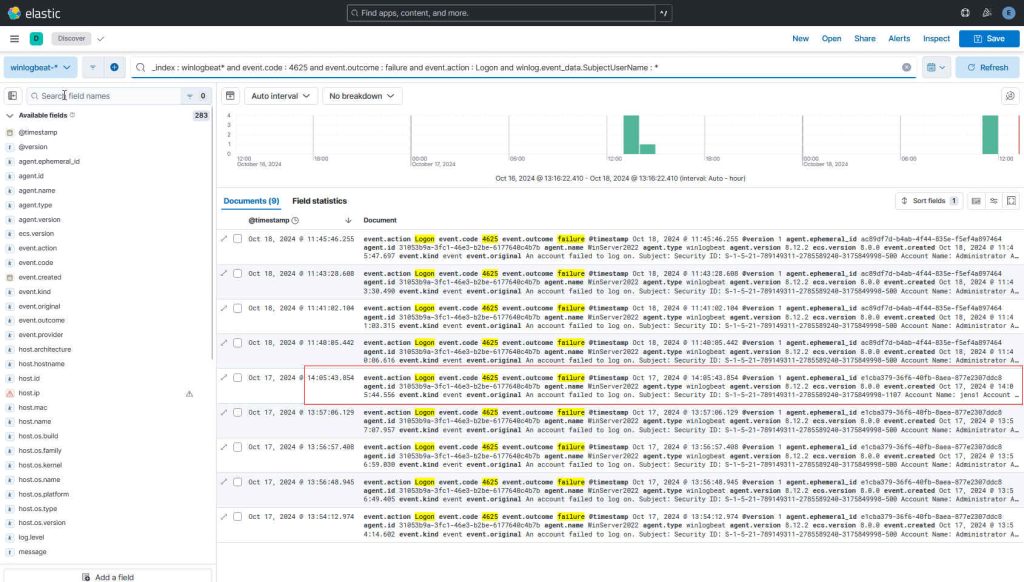Click inside the Search field names input
1024x582 pixels.
pyautogui.click(x=110, y=94)
